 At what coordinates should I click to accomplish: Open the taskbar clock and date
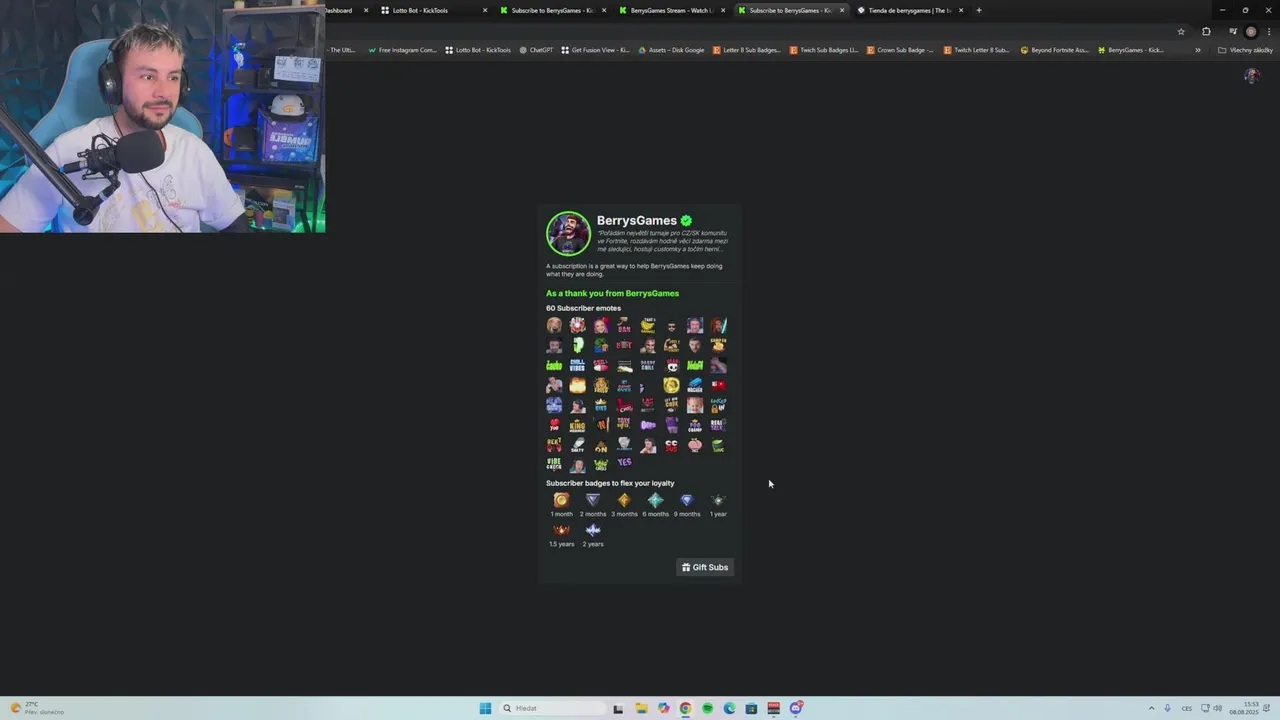pyautogui.click(x=1244, y=708)
